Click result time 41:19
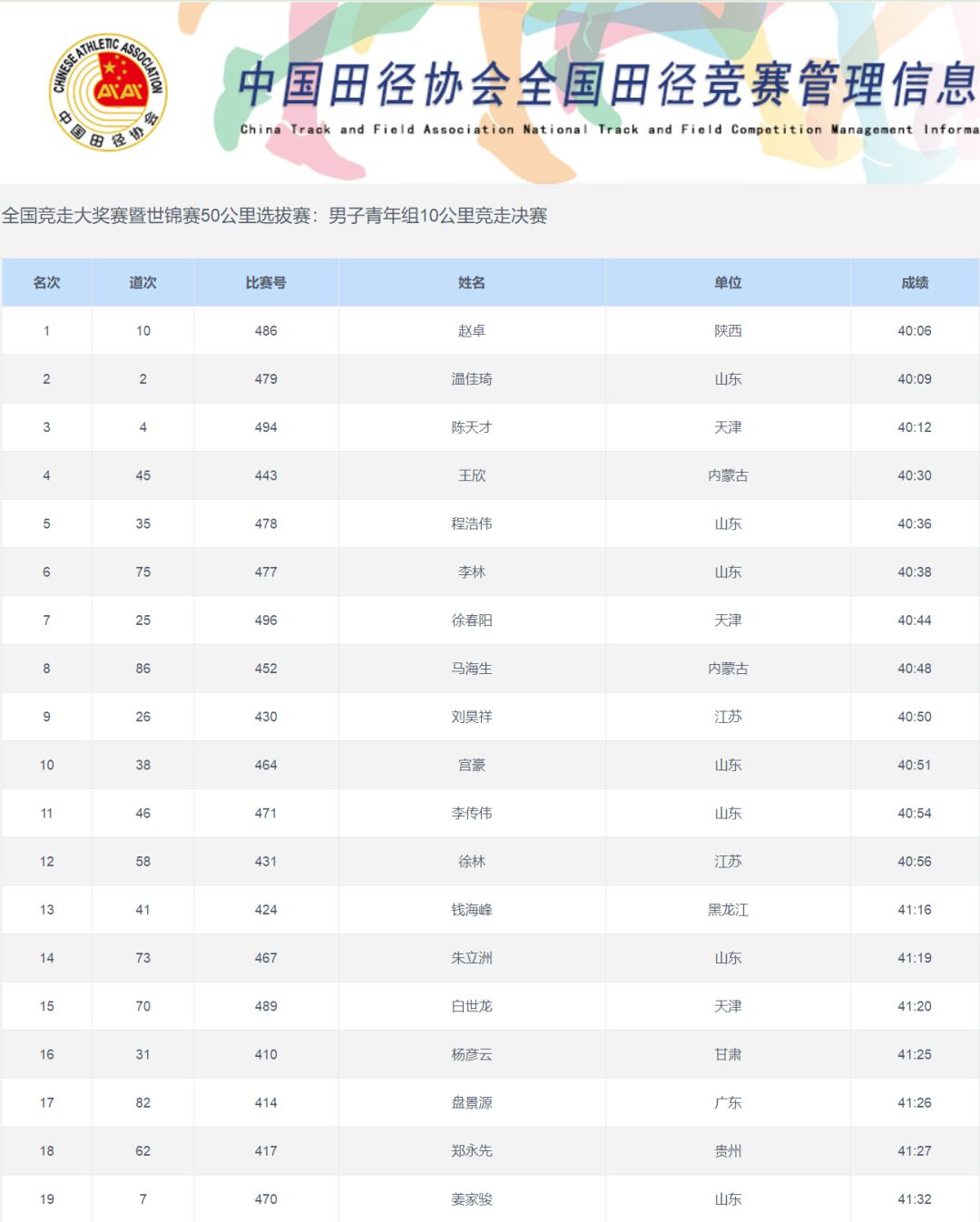Screen dimensions: 980x1222 click(x=915, y=958)
